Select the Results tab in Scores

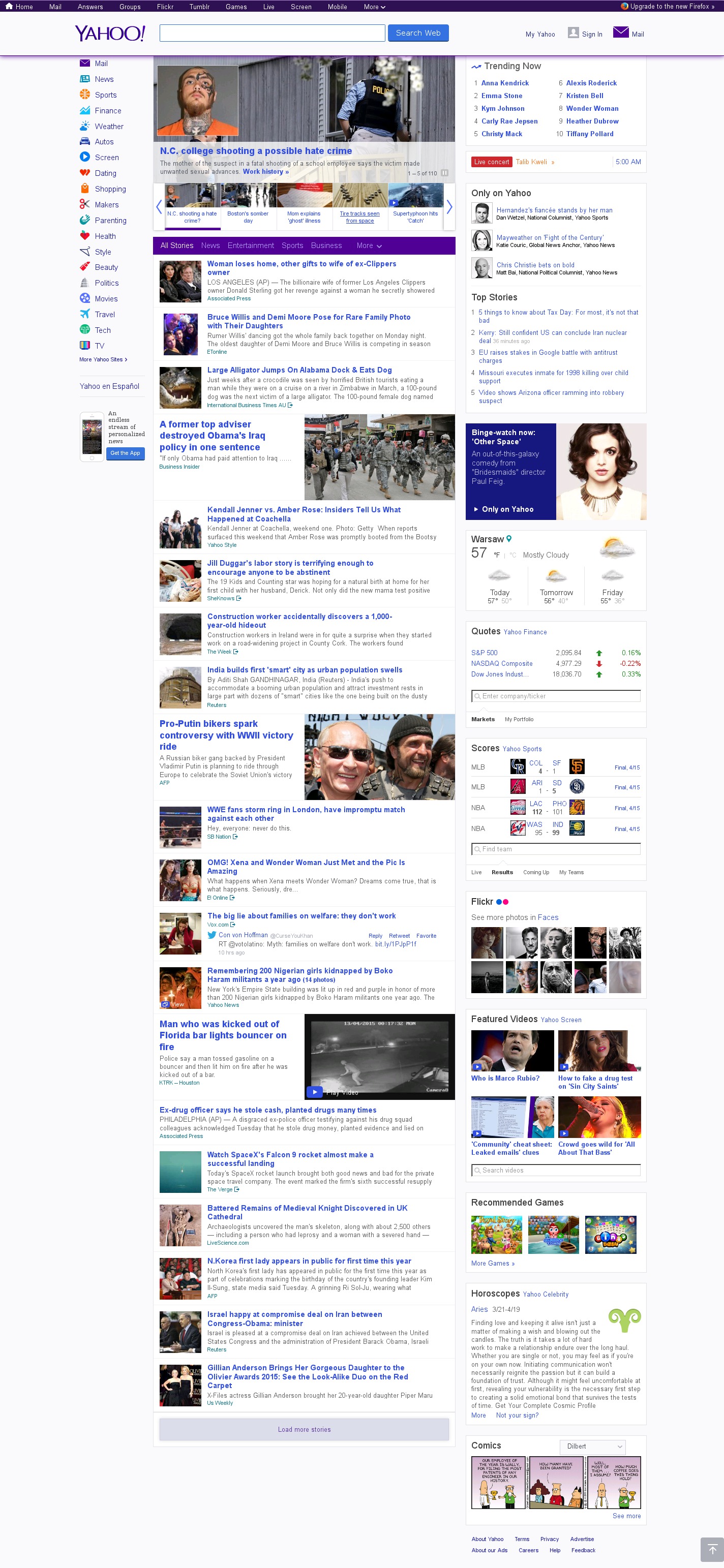(502, 872)
